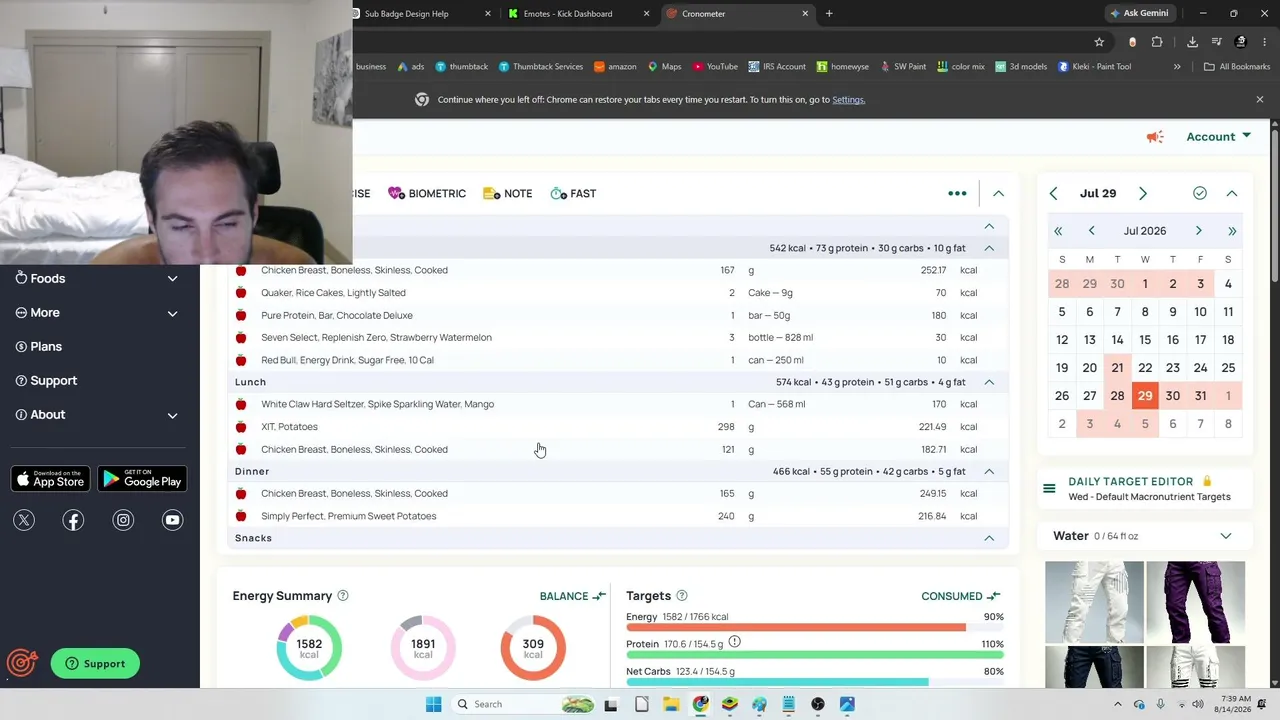
Task: Click the megaphone announcements icon
Action: 1155,137
